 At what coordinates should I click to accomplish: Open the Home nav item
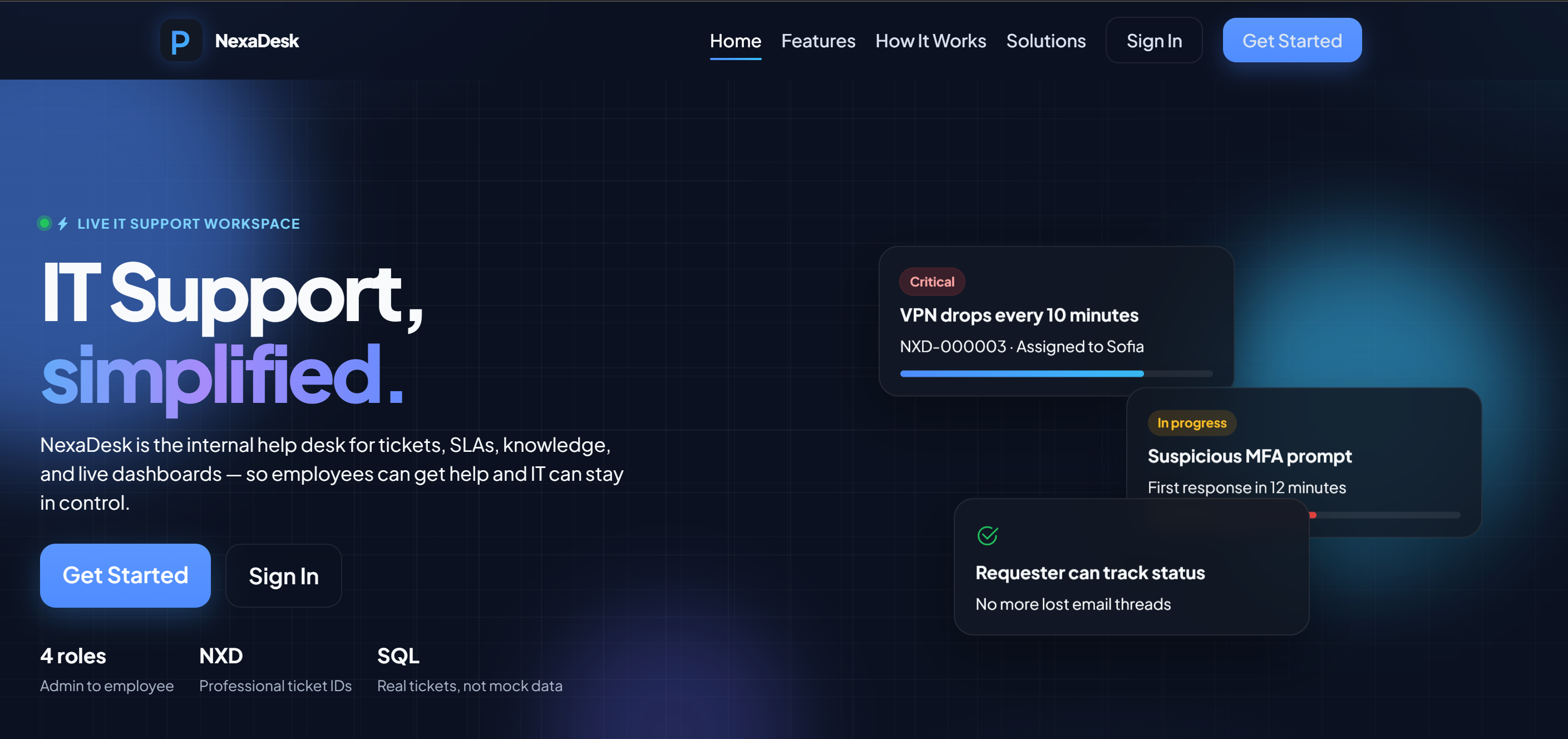pyautogui.click(x=735, y=41)
